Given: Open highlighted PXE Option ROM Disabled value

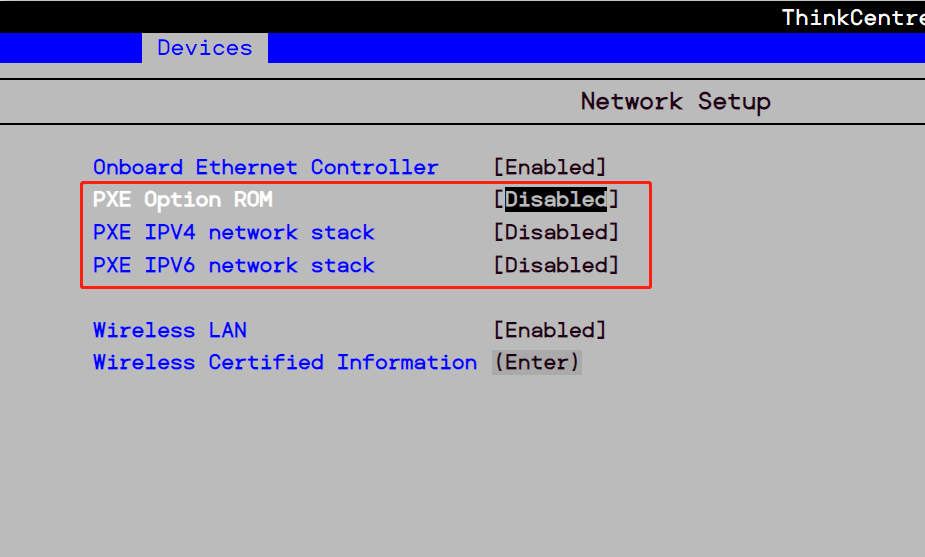Looking at the screenshot, I should click(x=555, y=200).
